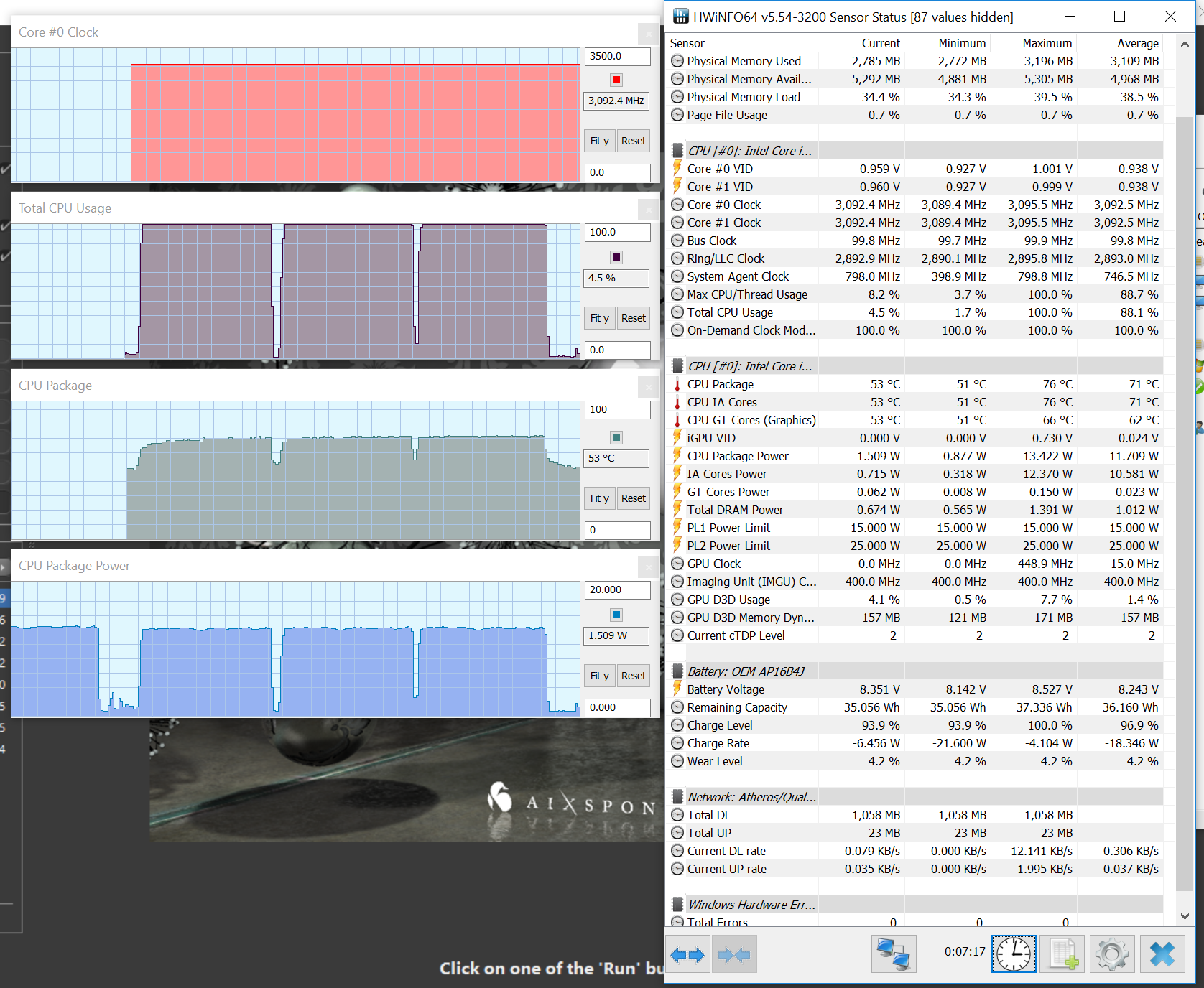Start logging with the document-plus icon
The height and width of the screenshot is (988, 1204).
point(1062,954)
